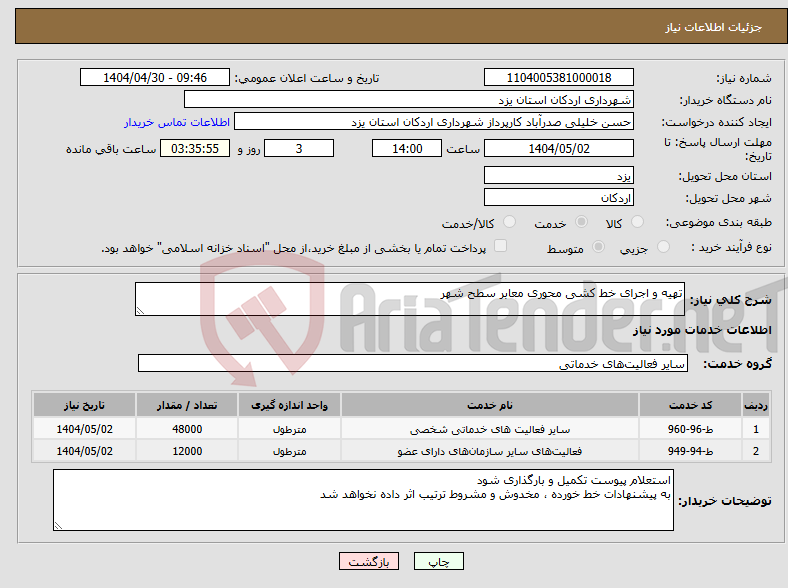Select the کالا/خدمت radio button

[510, 222]
